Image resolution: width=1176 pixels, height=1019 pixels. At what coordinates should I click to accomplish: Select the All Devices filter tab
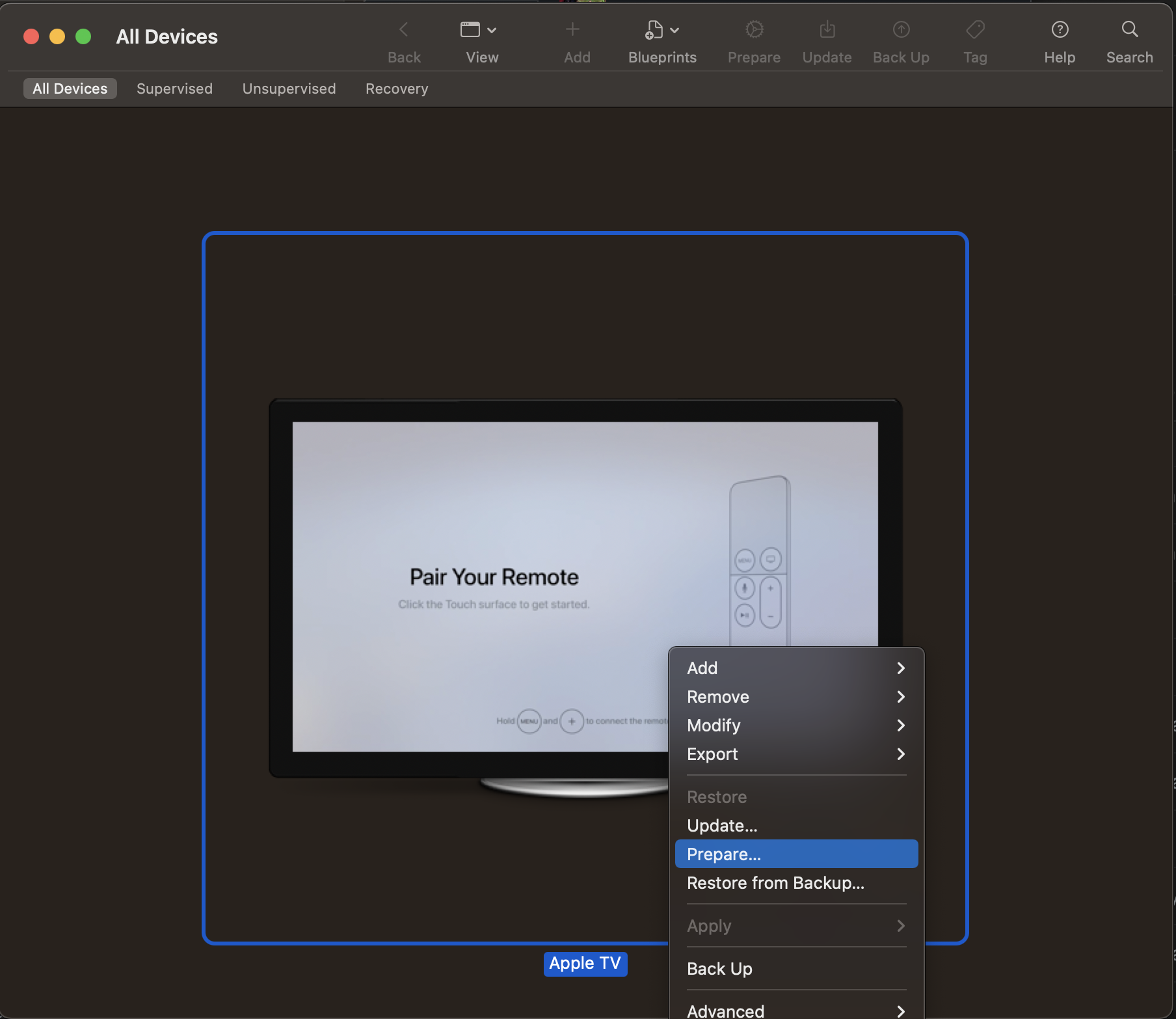[x=70, y=88]
